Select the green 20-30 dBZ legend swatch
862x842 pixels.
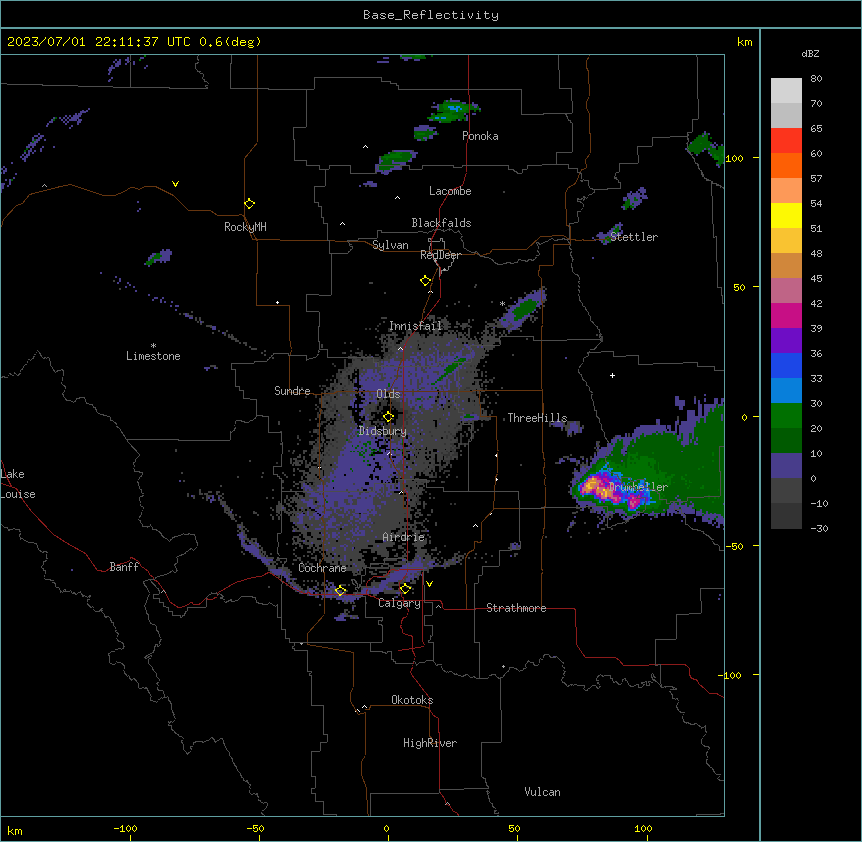click(x=786, y=416)
